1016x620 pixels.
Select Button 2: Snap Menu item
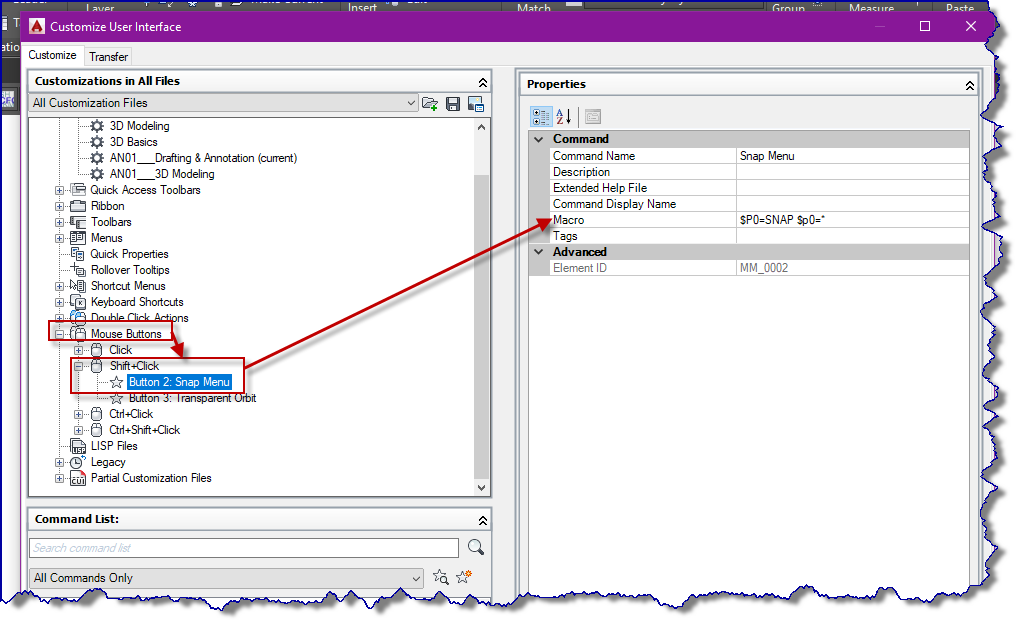(179, 382)
